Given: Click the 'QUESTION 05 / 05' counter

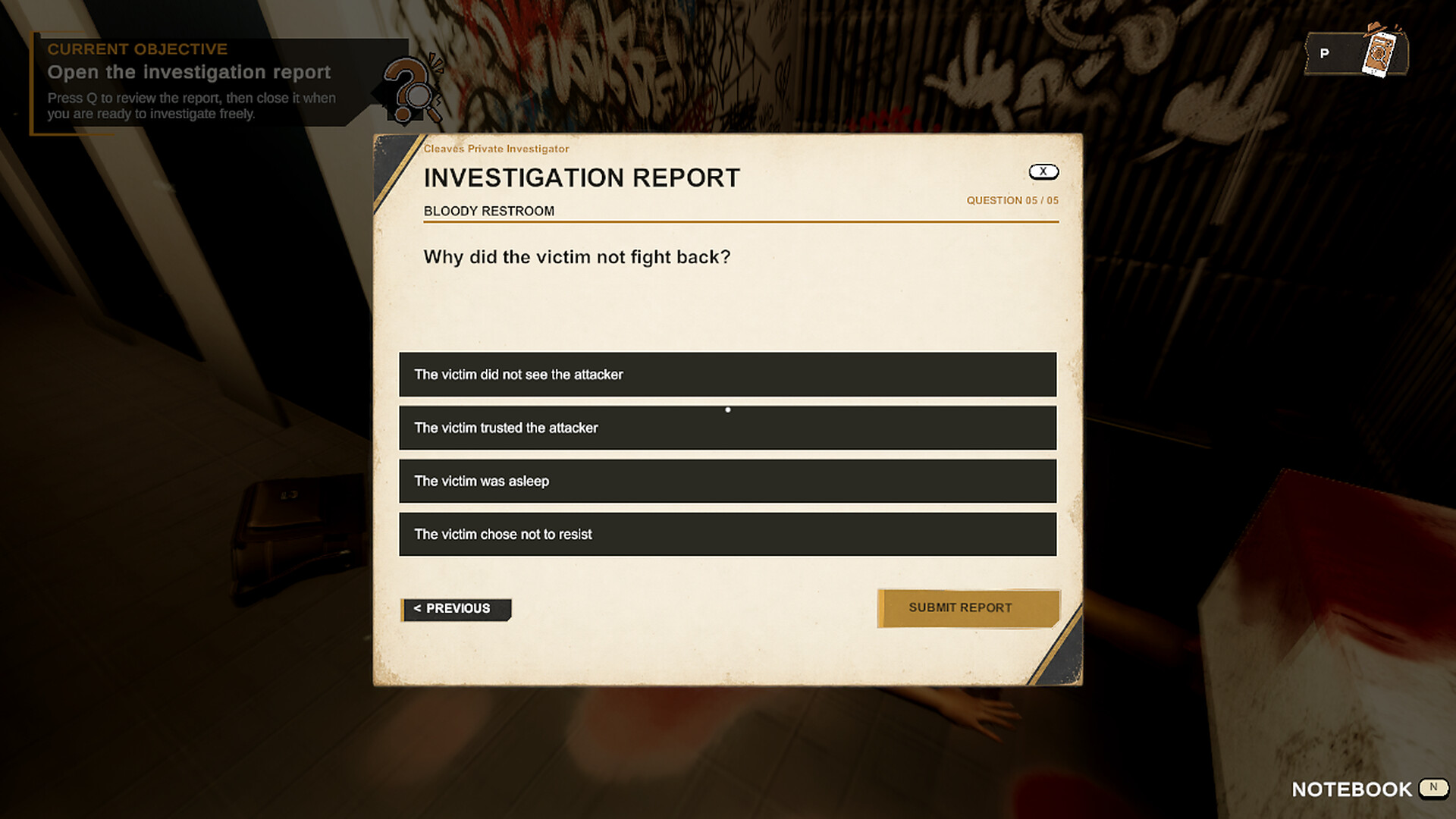Looking at the screenshot, I should pyautogui.click(x=1012, y=200).
